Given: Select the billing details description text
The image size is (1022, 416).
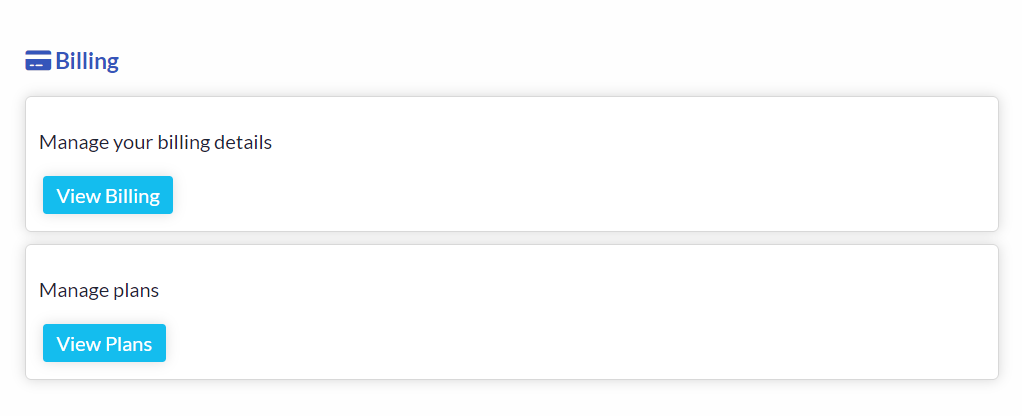Looking at the screenshot, I should (155, 142).
